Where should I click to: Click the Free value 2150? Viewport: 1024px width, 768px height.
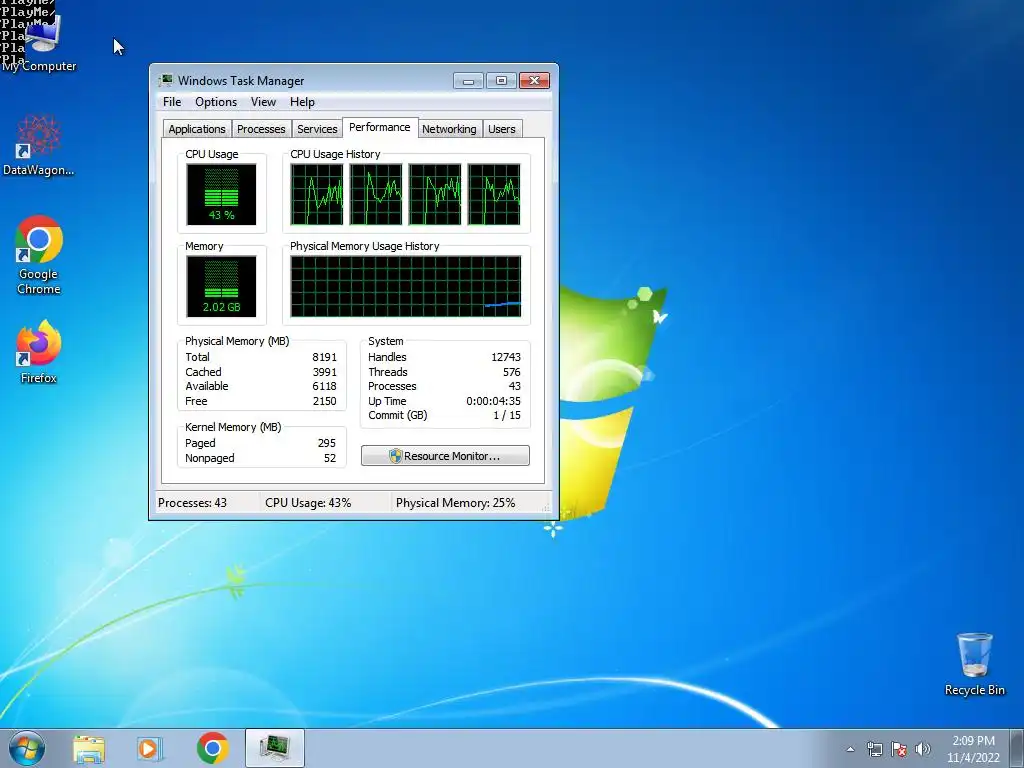coord(325,402)
